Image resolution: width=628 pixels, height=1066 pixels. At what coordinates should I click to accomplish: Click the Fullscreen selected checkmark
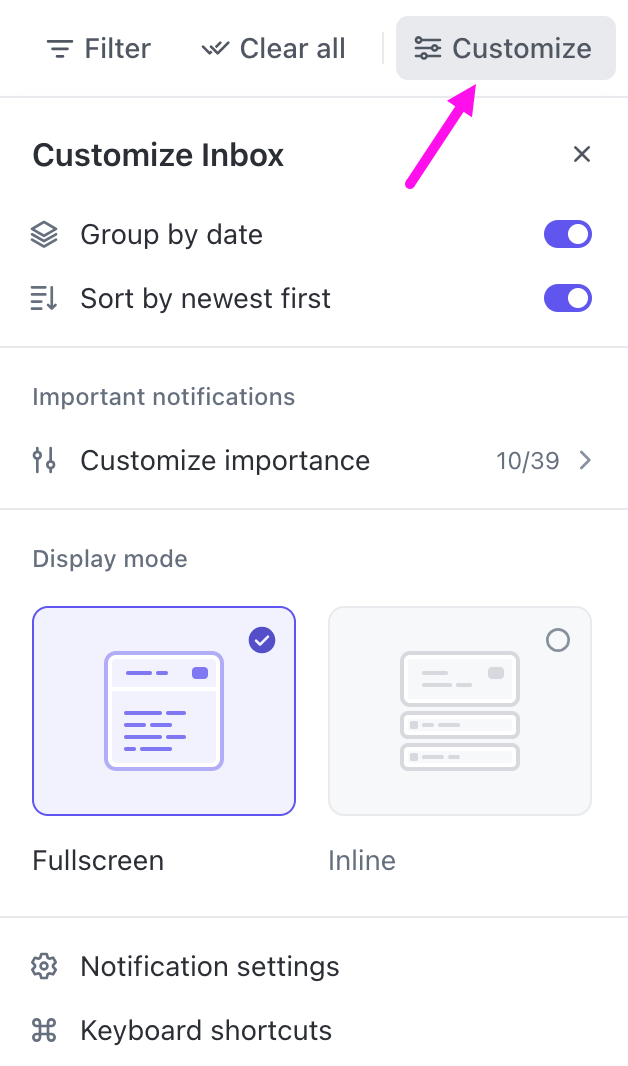[x=262, y=640]
